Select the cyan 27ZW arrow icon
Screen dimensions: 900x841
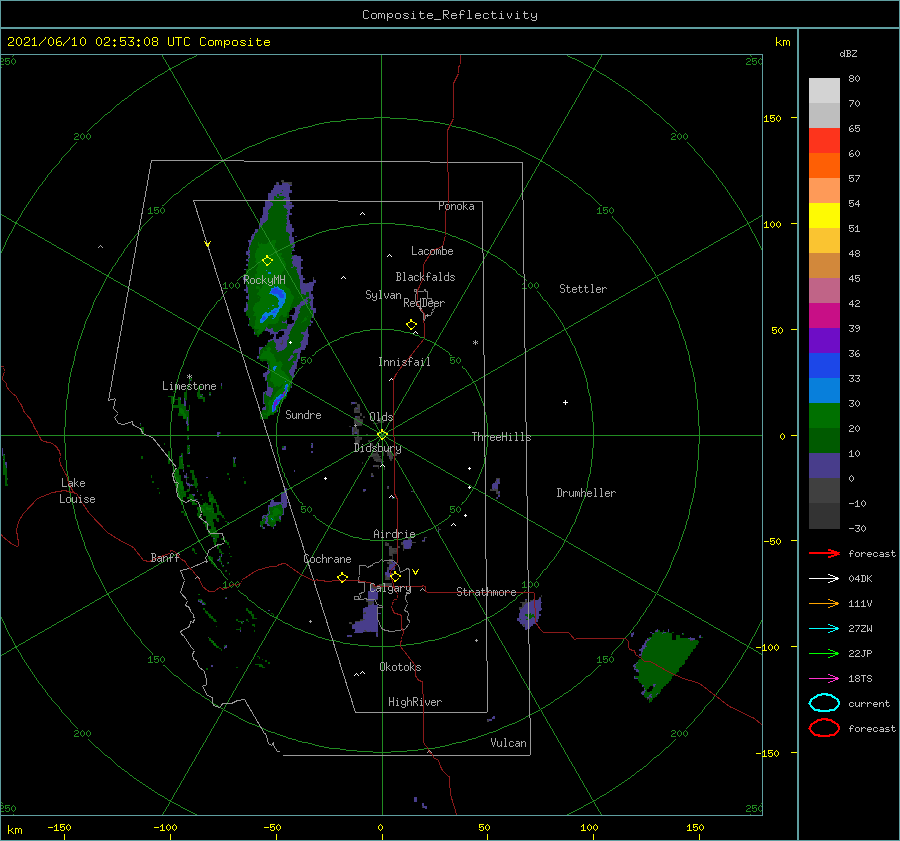coord(824,629)
